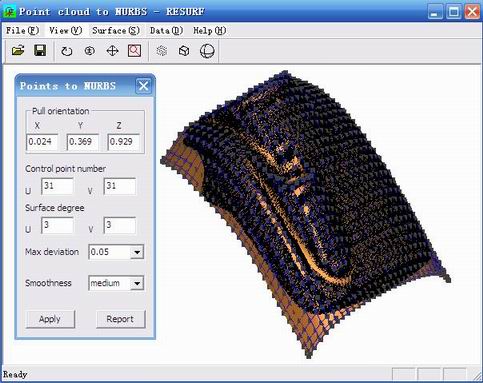Click the Pull orientation Z field
Viewport: 483px width, 383px height.
pyautogui.click(x=123, y=142)
